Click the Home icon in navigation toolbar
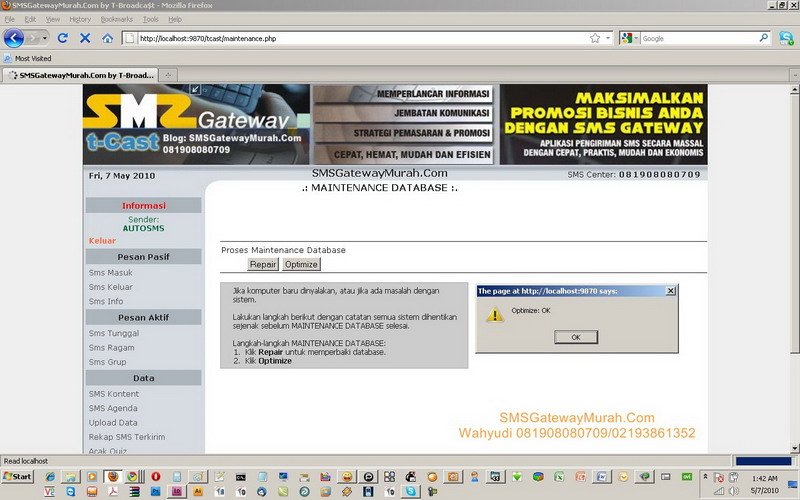 pos(107,38)
